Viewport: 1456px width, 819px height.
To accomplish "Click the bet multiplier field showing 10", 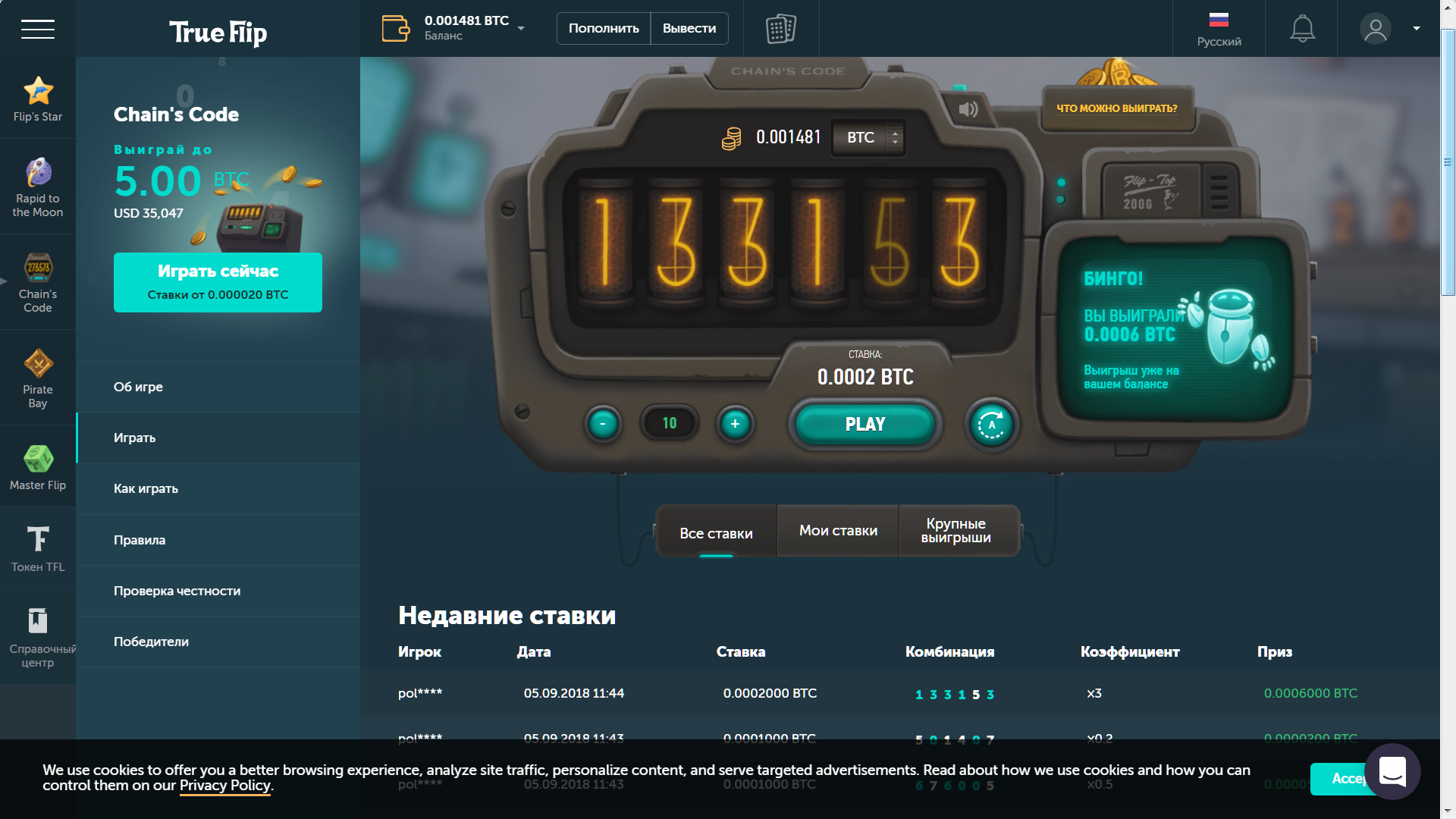I will pyautogui.click(x=670, y=423).
